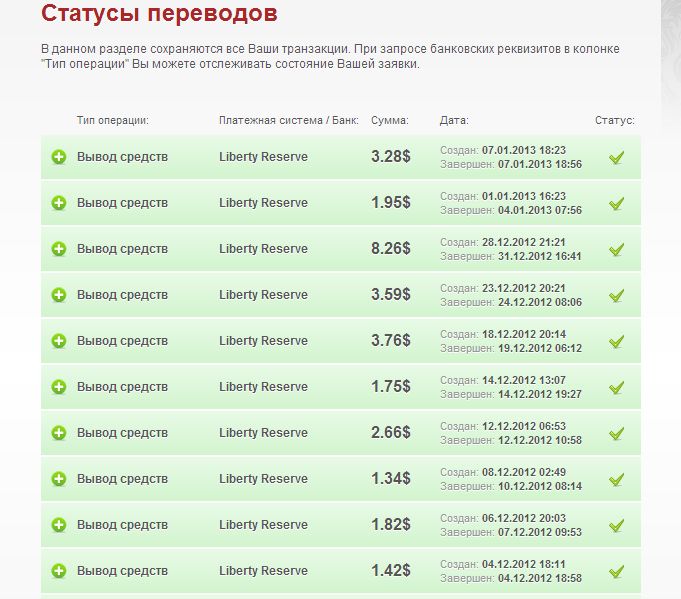Click created date 08.12.2012 02:49
This screenshot has width=681, height=599.
click(x=524, y=473)
